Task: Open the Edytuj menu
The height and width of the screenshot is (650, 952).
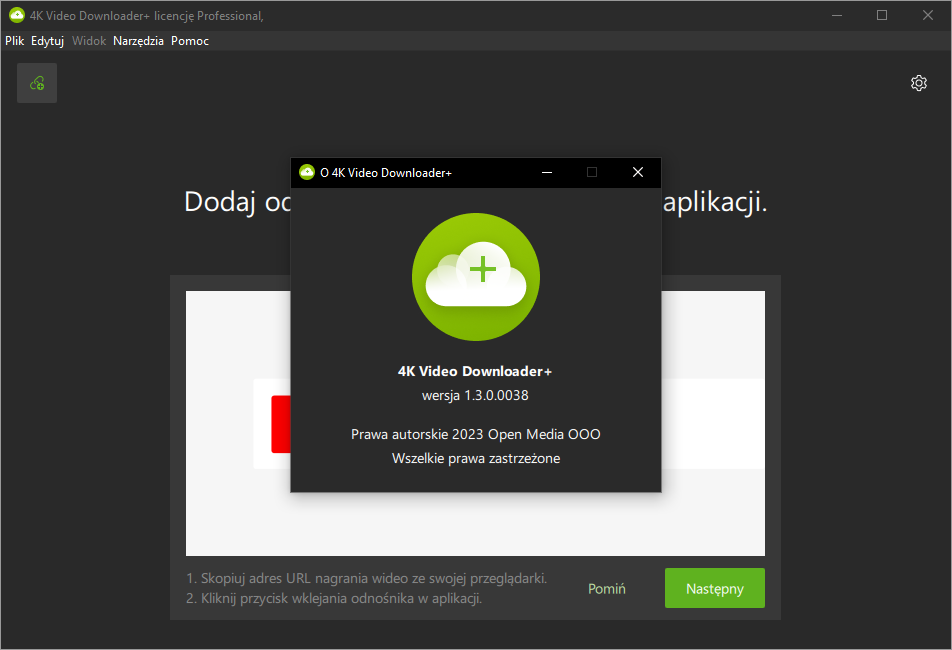Action: (47, 41)
